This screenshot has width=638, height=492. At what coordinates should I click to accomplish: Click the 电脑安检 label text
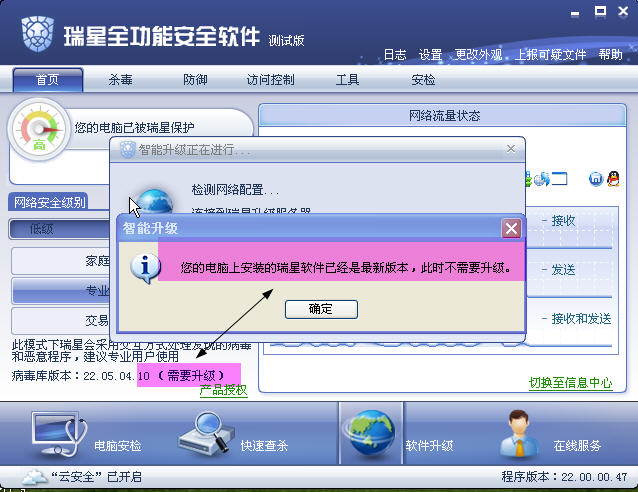118,446
